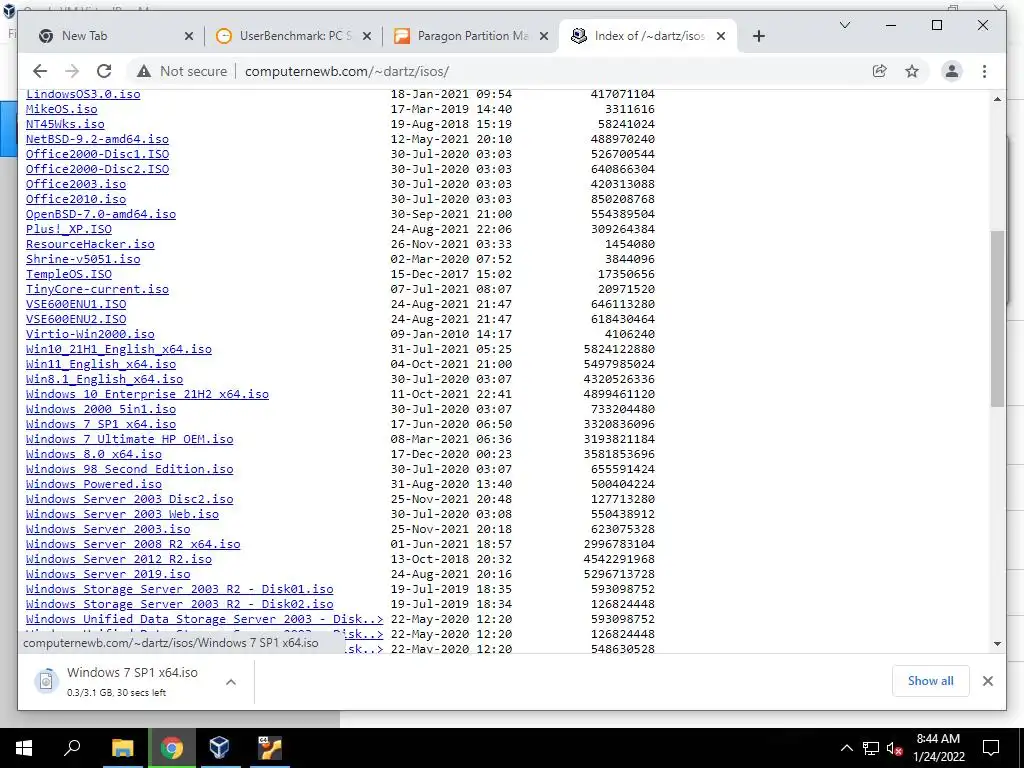Click the scroll-down arrow of page scrollbar
This screenshot has height=768, width=1024.
[997, 644]
